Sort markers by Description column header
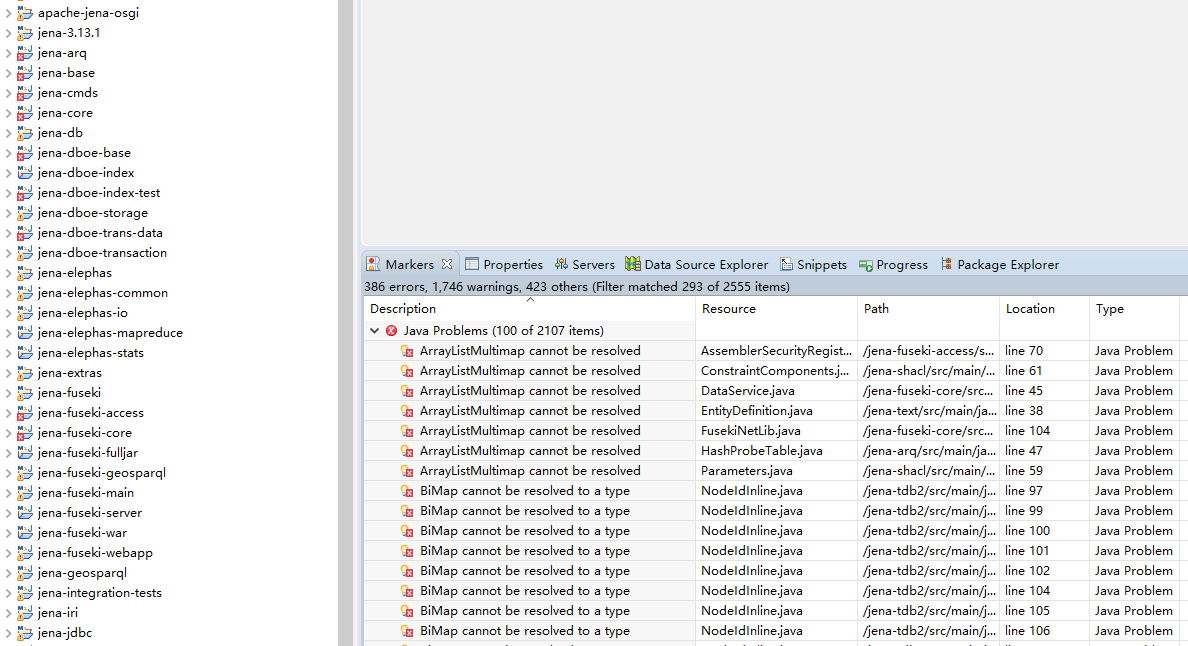Viewport: 1188px width, 646px height. pos(529,309)
